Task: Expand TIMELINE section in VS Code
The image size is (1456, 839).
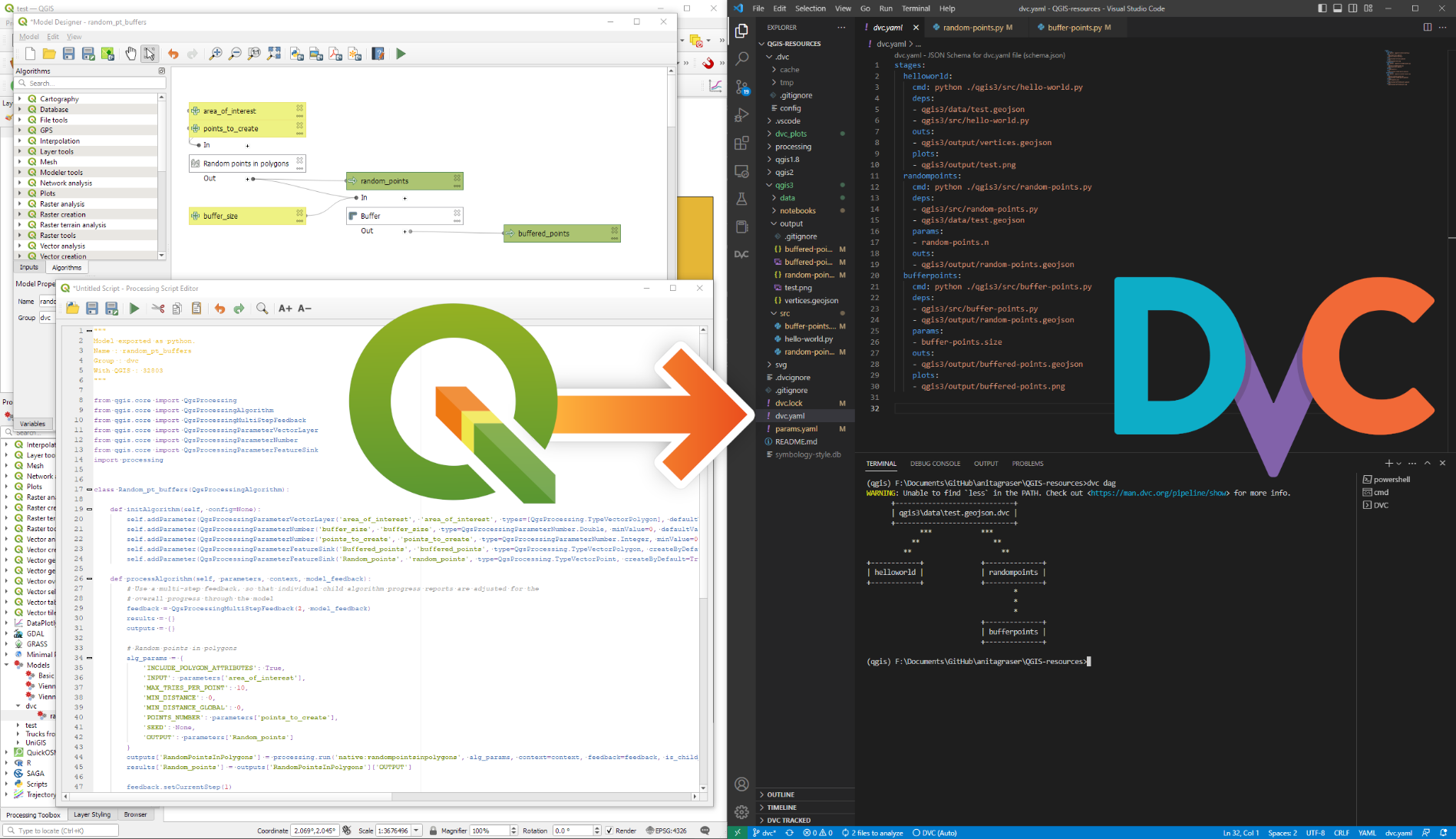Action: click(807, 808)
